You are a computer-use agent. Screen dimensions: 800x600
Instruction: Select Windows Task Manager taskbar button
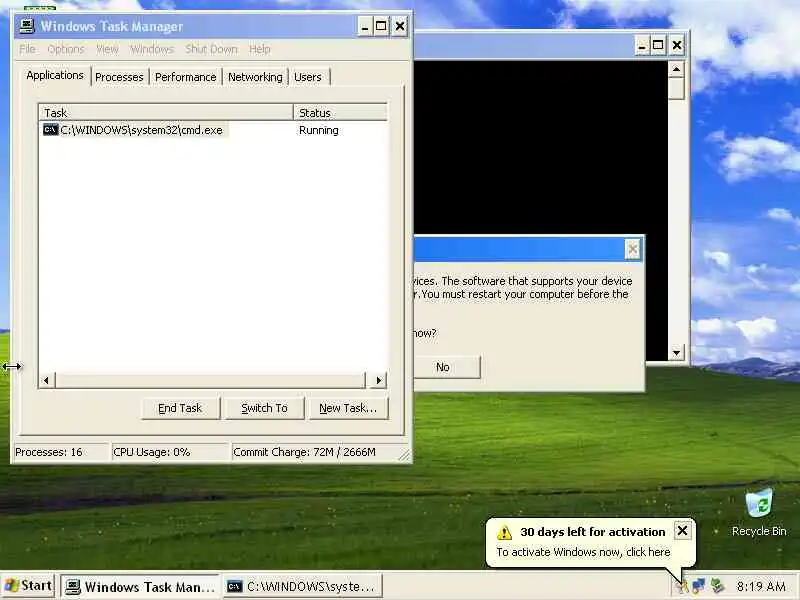pyautogui.click(x=140, y=587)
